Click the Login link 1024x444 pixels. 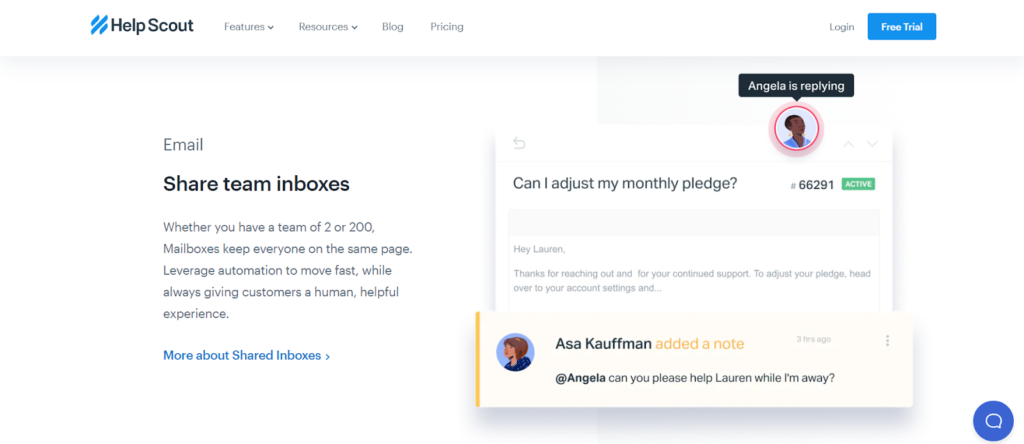(x=842, y=27)
